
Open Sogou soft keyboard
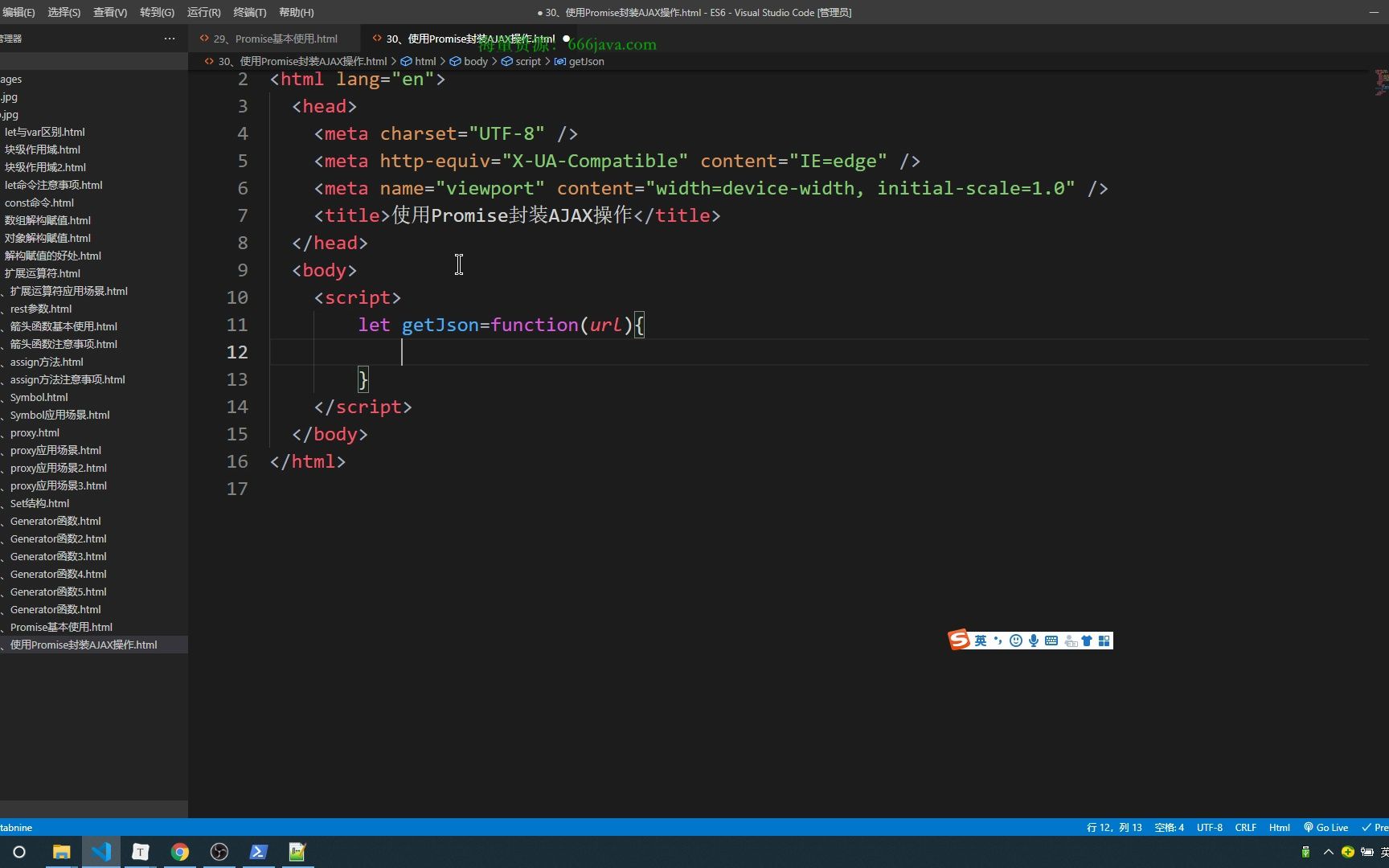click(x=1051, y=641)
